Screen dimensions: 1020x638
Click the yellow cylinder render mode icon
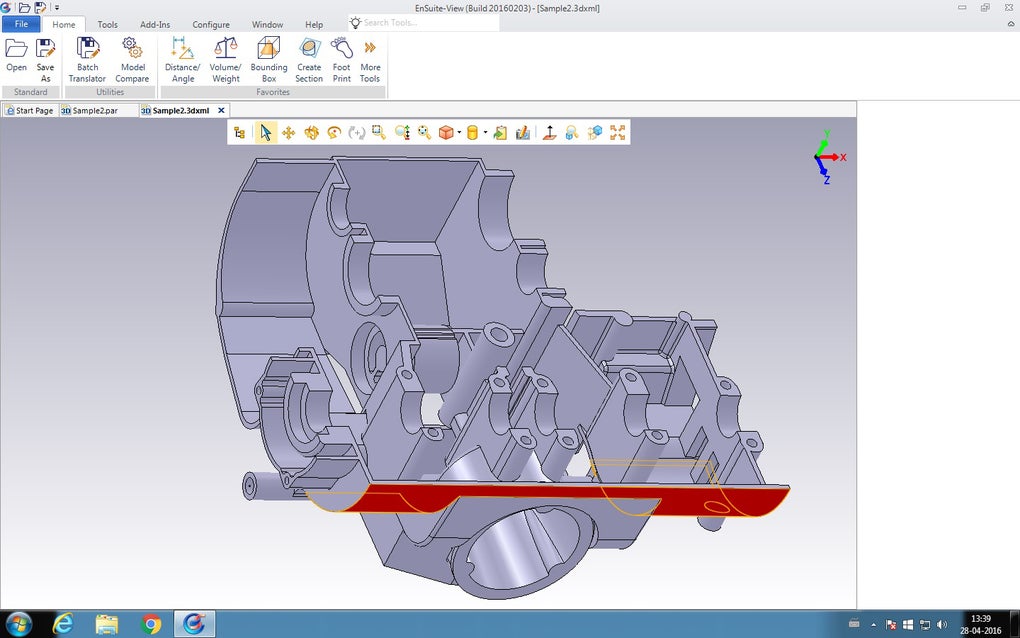pyautogui.click(x=472, y=133)
